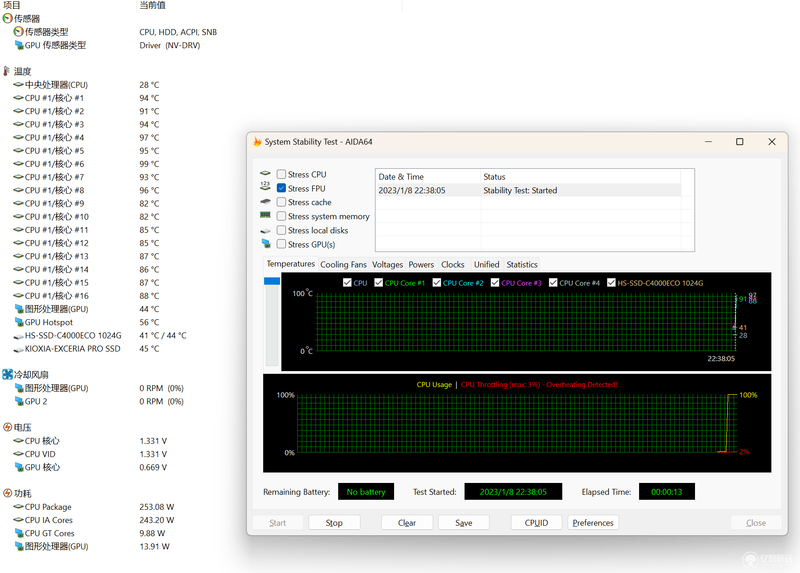Toggle the CPU Core #3 graph checkbox
Screen dimensions: 800x573
(495, 283)
